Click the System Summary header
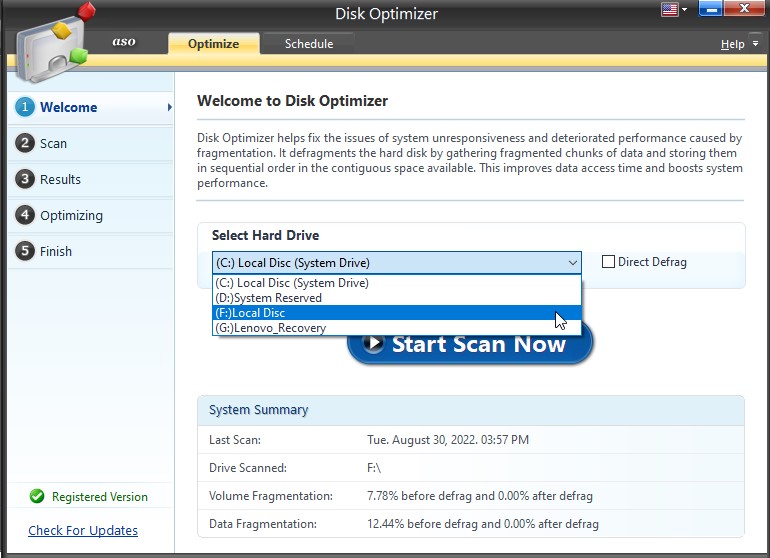Screen dimensions: 770x558 259,410
